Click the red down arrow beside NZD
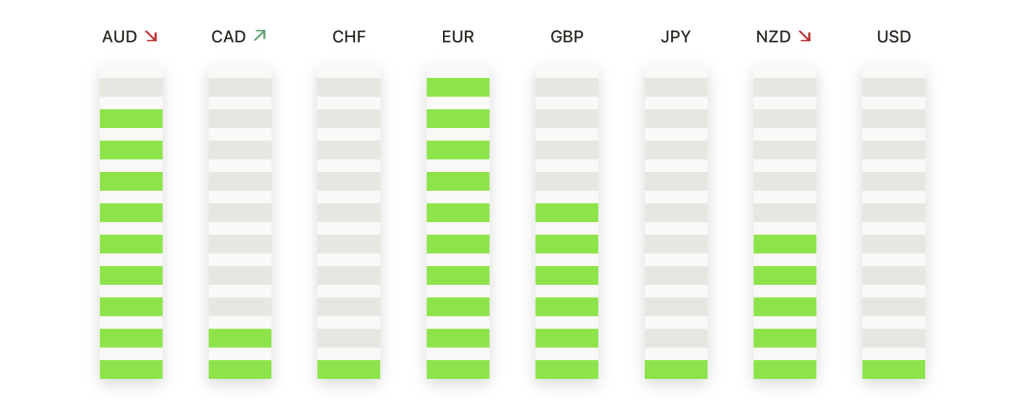Screen dimensions: 1024x415 (x=805, y=37)
